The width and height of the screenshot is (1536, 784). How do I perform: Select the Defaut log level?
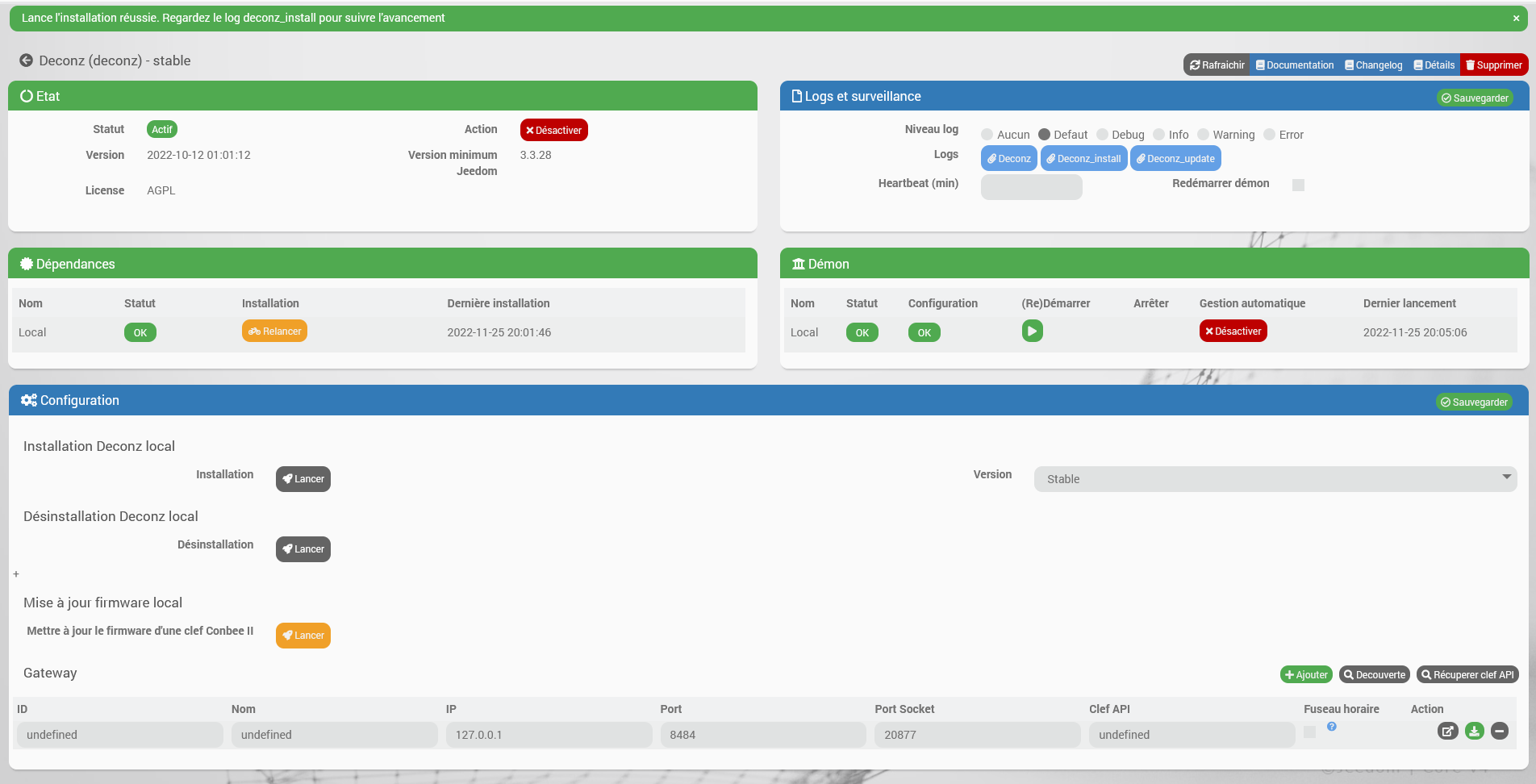1044,135
